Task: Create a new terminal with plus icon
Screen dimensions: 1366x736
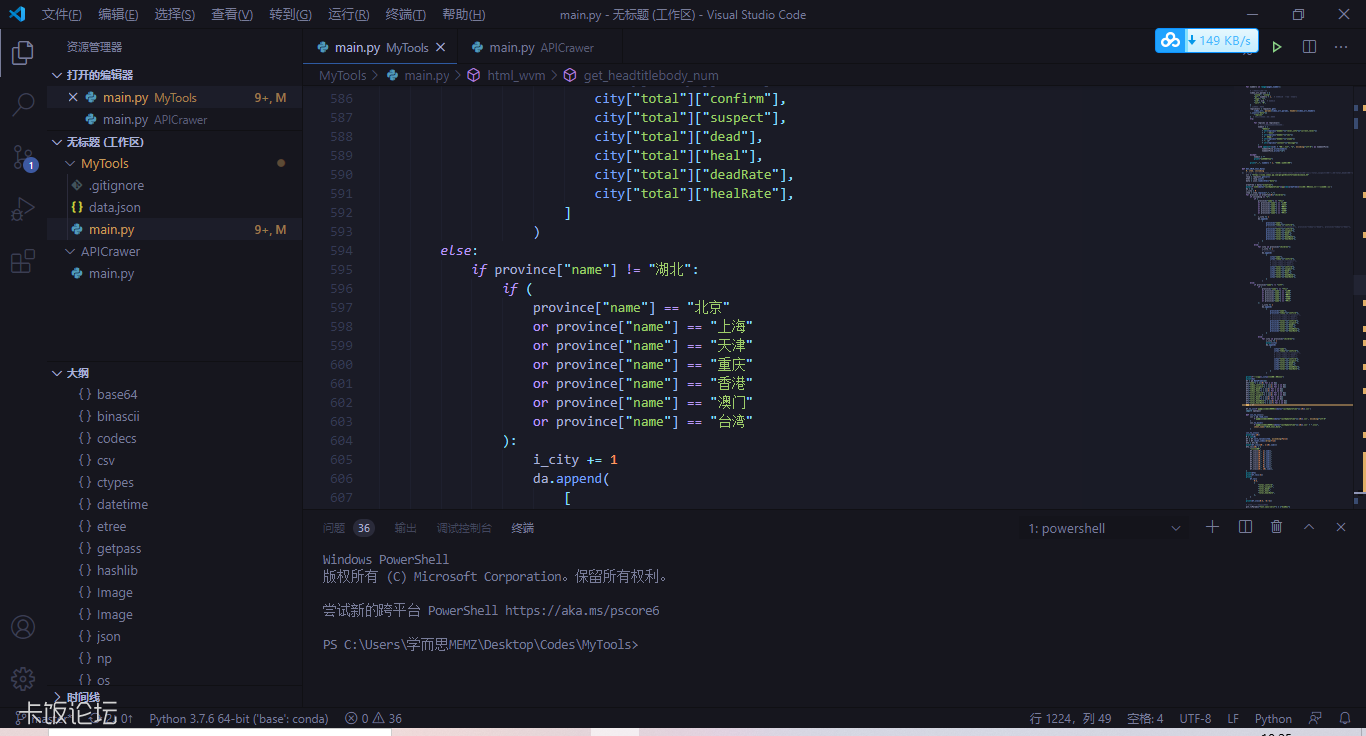Action: click(1213, 527)
